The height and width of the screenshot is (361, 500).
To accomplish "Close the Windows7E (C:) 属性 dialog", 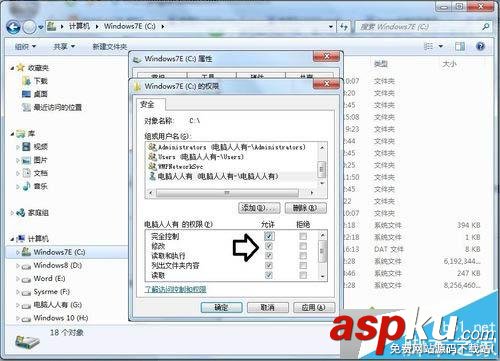I will 326,56.
